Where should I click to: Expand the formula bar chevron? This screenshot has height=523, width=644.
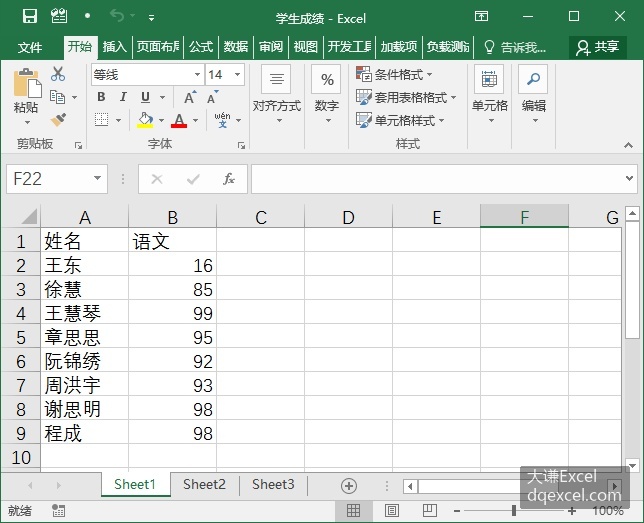[629, 179]
